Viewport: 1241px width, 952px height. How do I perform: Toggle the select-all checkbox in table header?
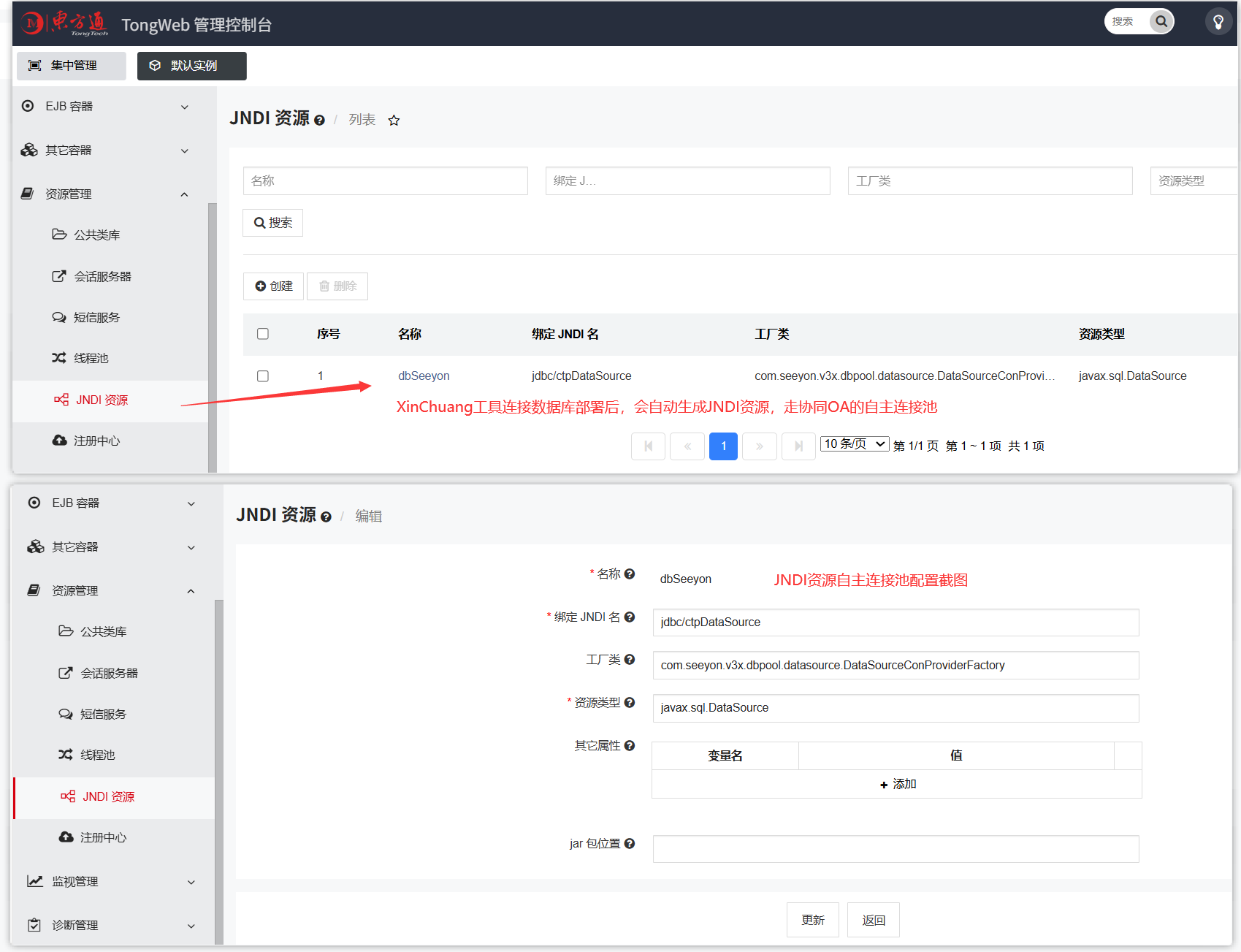[x=263, y=334]
